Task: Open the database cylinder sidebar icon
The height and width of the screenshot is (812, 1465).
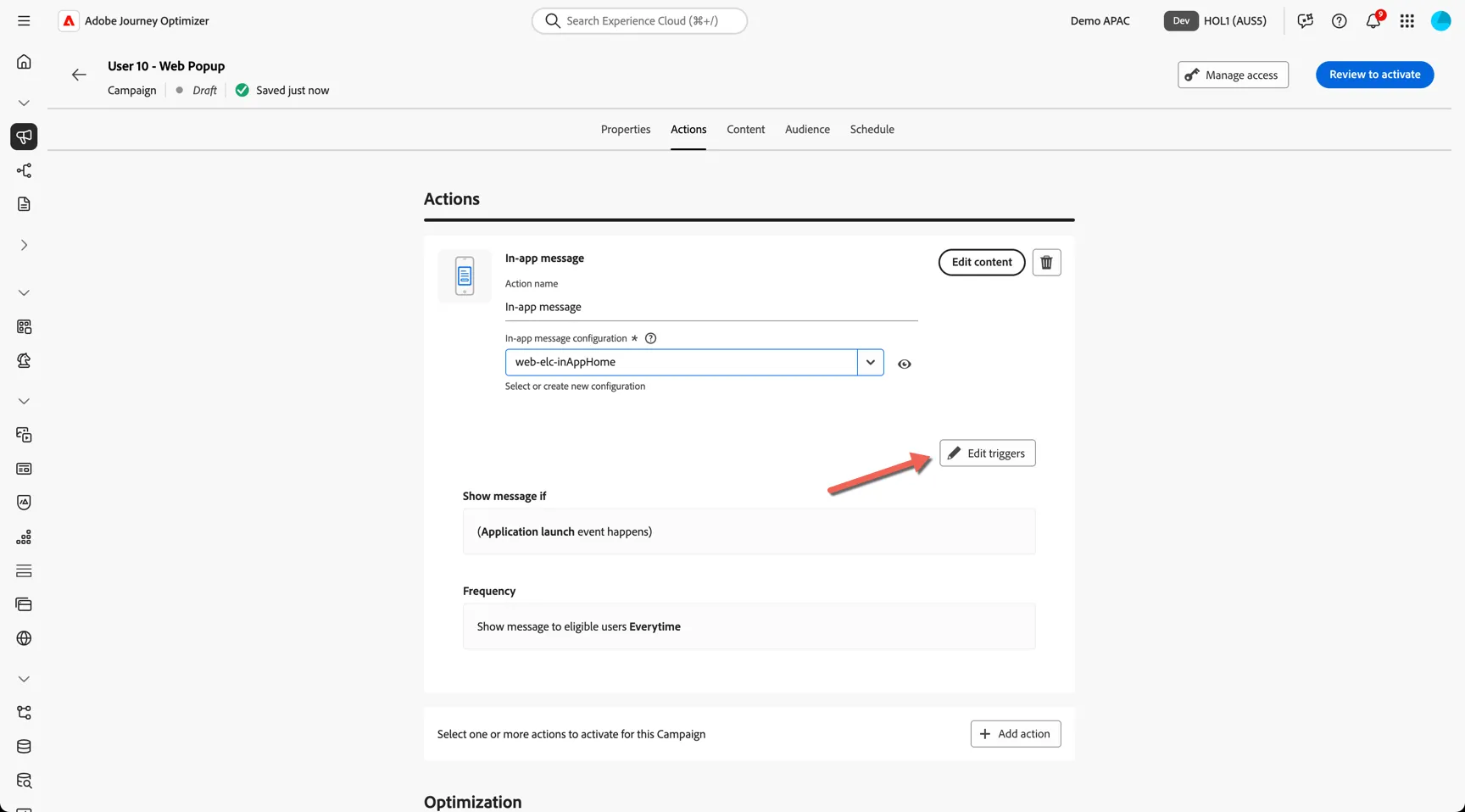Action: click(24, 747)
